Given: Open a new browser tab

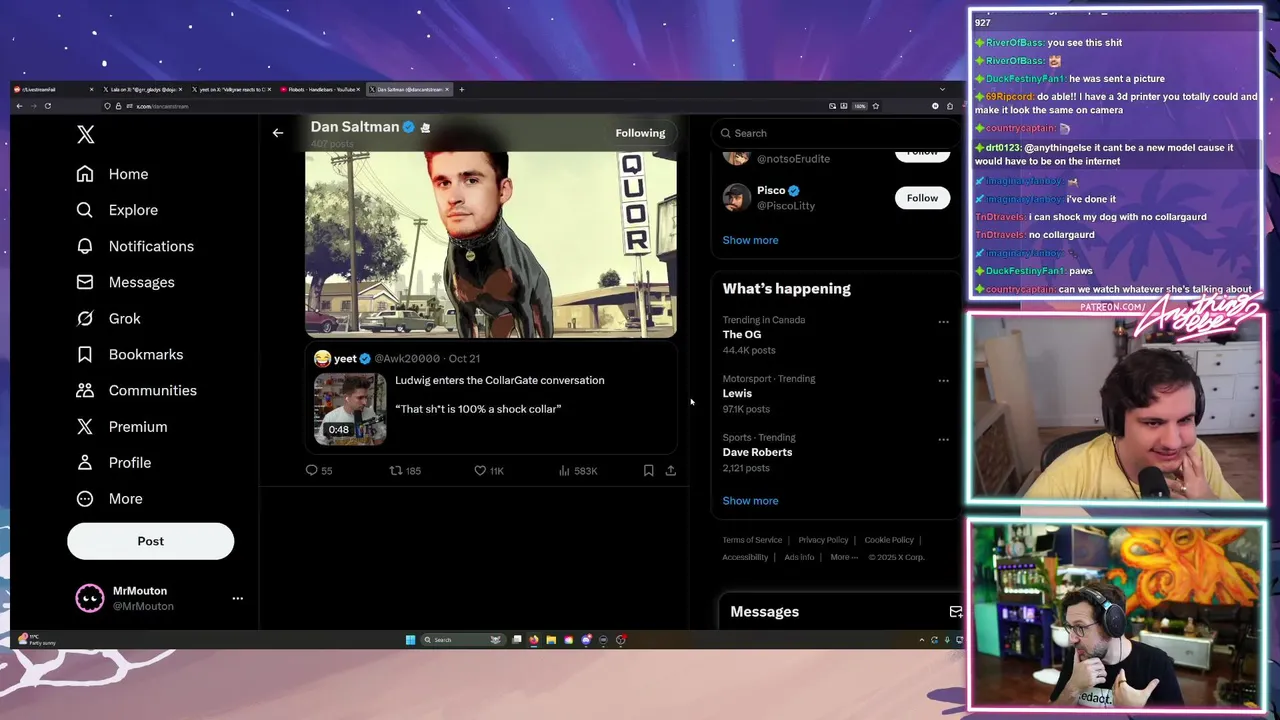Looking at the screenshot, I should point(461,89).
